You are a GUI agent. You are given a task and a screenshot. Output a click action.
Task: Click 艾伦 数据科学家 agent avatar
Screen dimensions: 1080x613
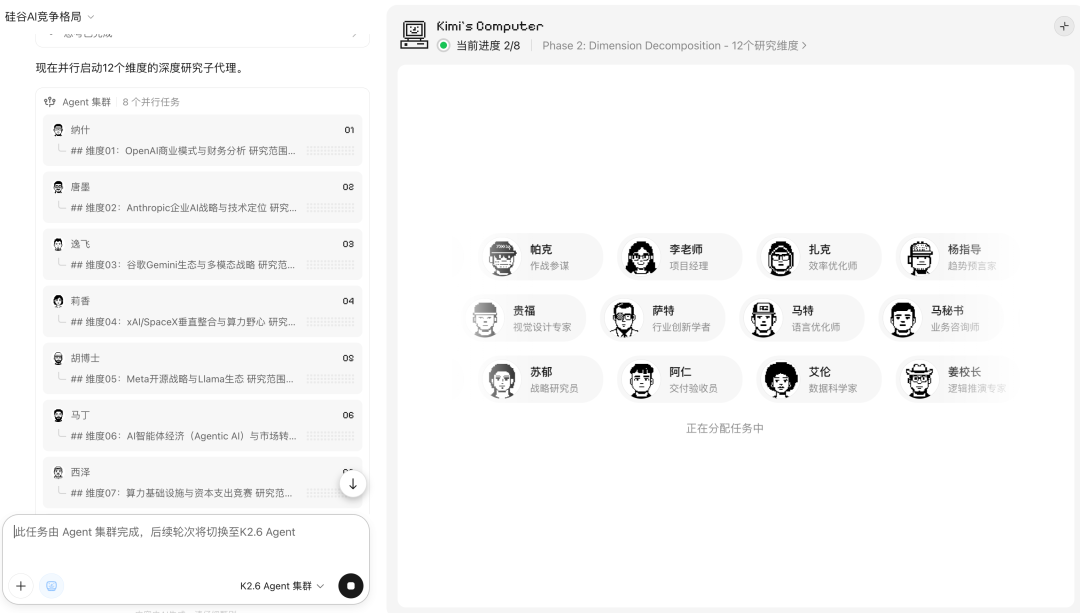coord(780,380)
